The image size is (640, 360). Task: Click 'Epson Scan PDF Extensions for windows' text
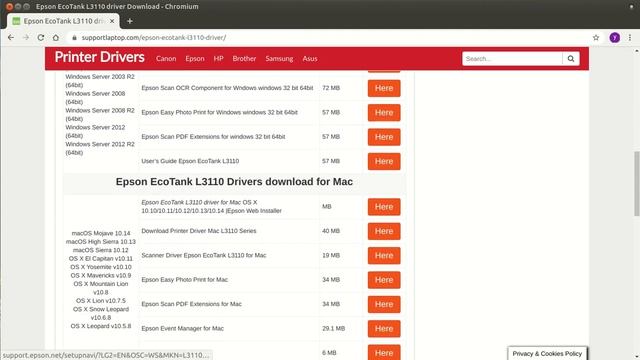coord(213,137)
